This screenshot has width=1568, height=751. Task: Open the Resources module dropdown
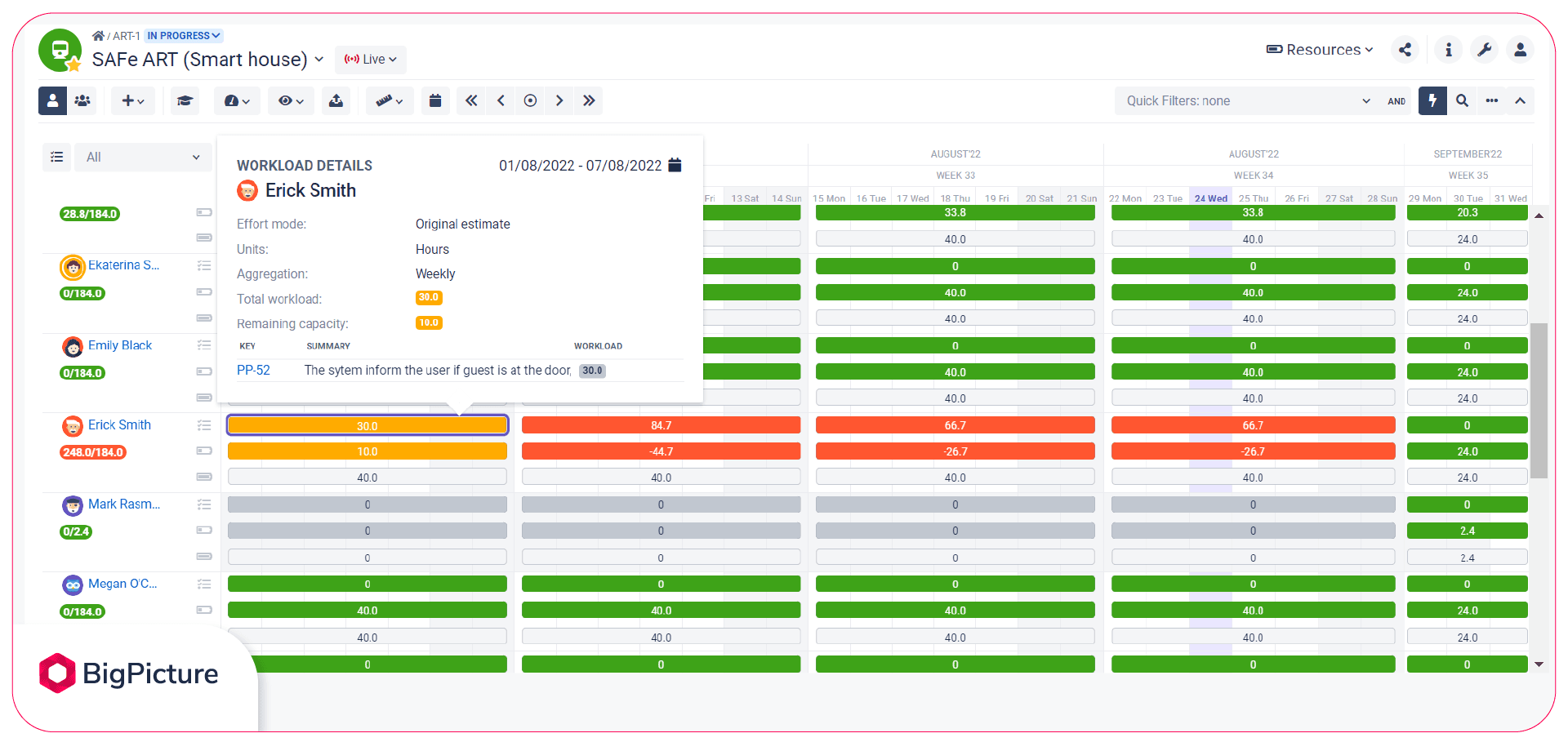pos(1320,50)
